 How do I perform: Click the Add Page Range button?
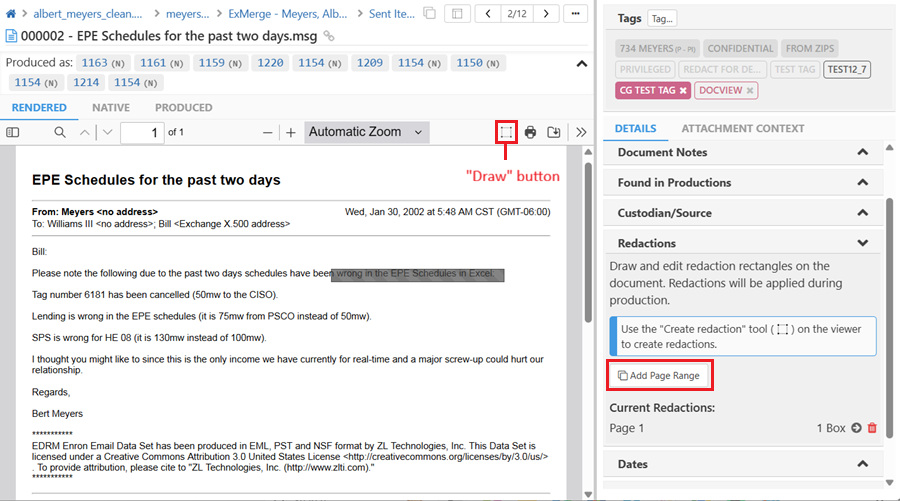(659, 376)
